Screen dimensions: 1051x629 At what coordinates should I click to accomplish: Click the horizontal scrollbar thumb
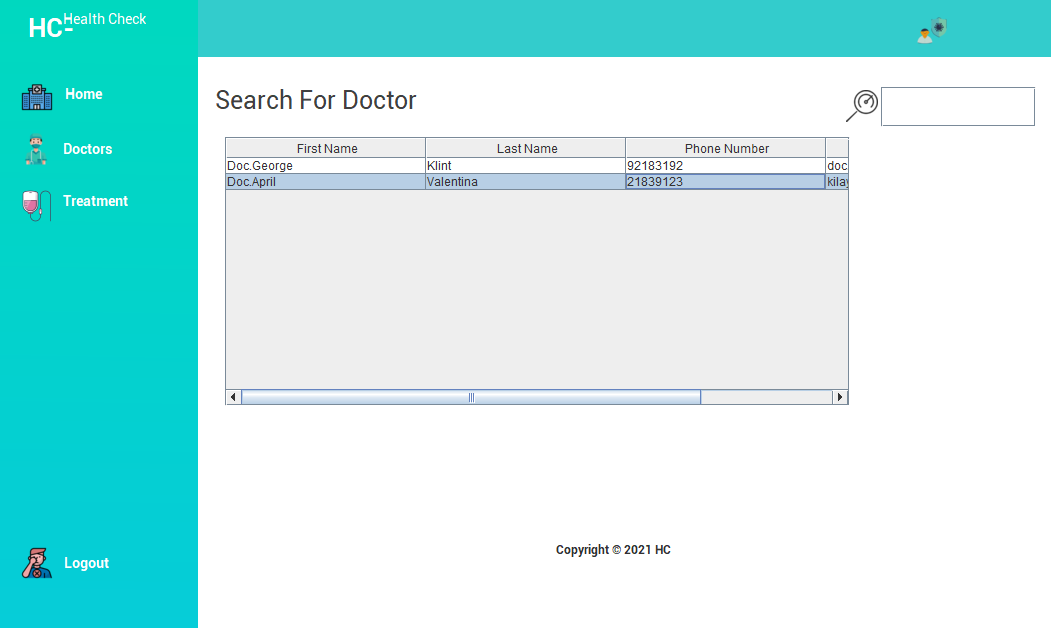[471, 397]
